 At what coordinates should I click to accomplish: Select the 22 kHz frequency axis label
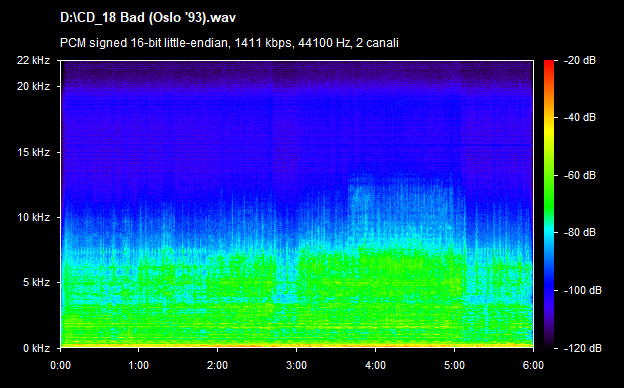(x=33, y=60)
